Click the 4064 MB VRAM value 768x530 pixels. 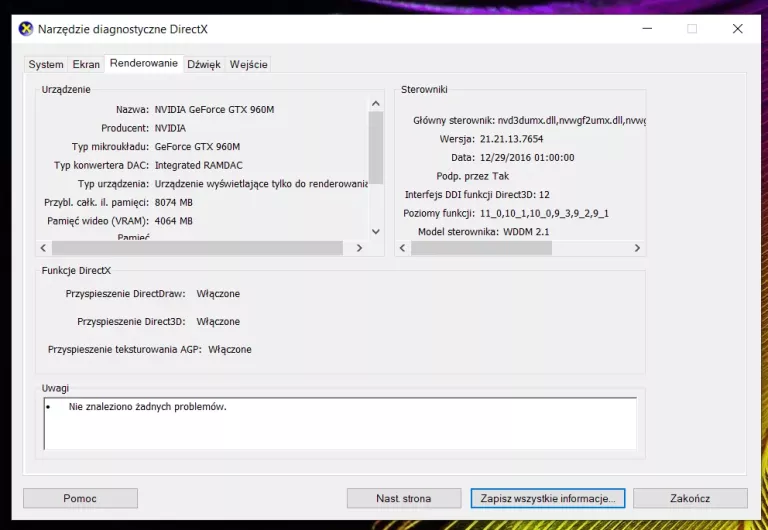pos(173,221)
